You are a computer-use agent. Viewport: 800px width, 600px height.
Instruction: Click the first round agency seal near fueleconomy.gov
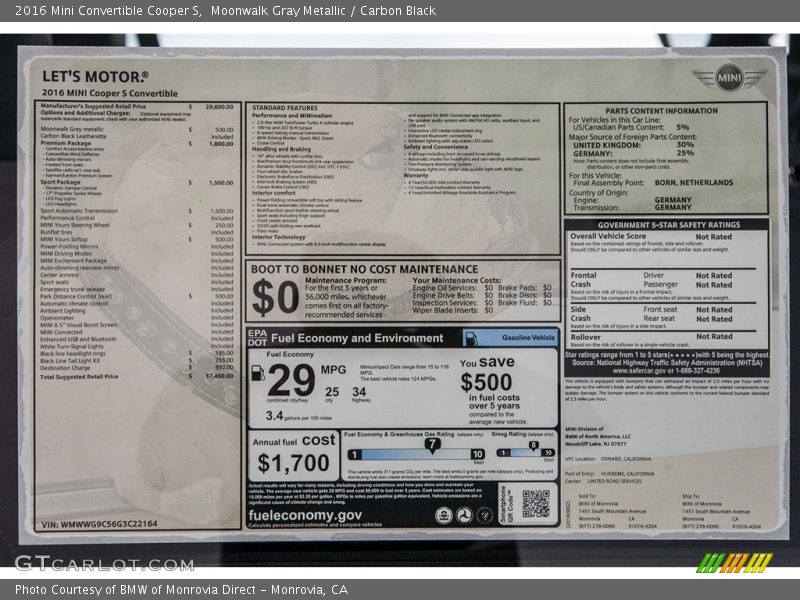pos(444,515)
